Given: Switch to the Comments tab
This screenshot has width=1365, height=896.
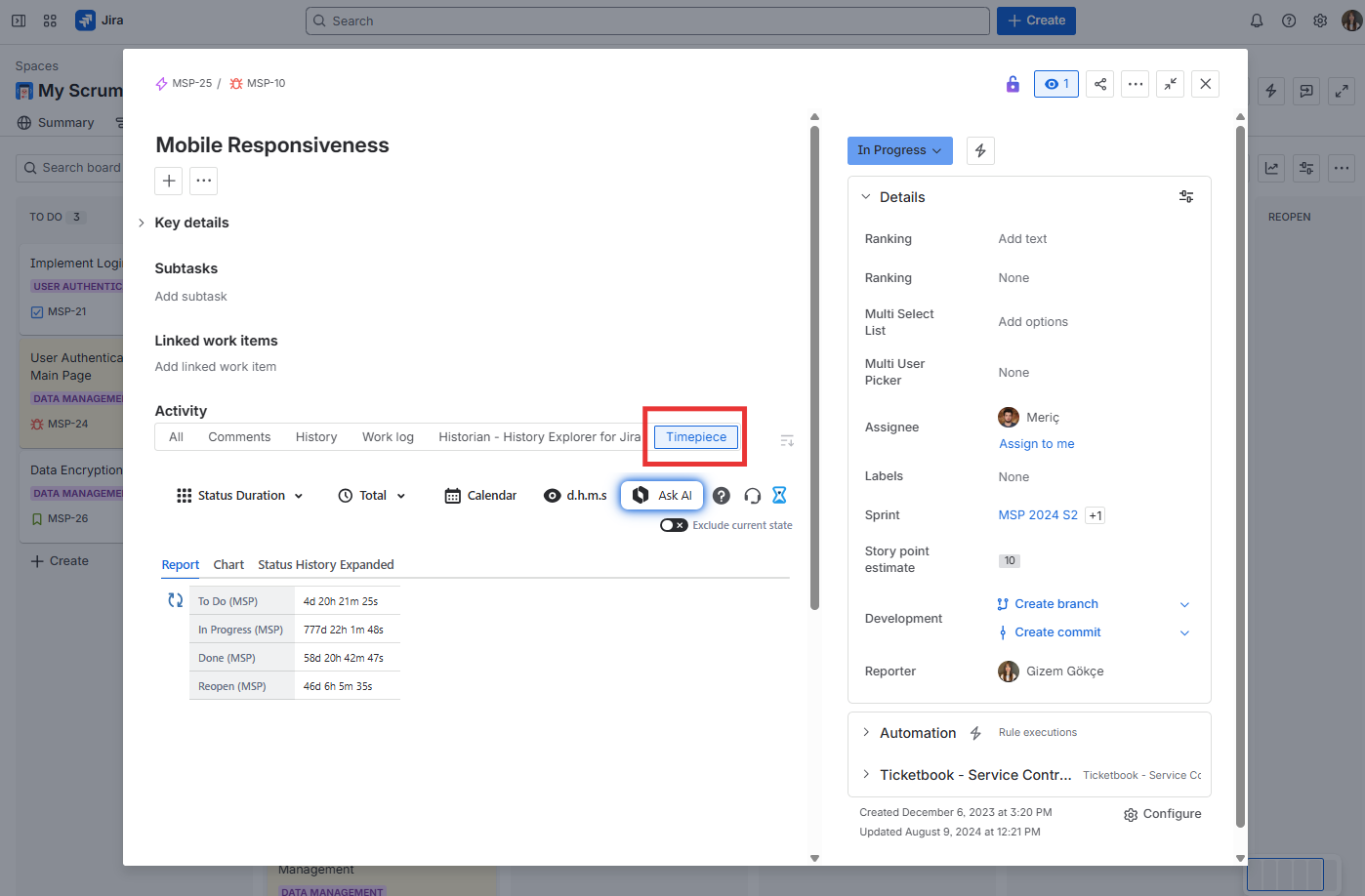Looking at the screenshot, I should (239, 437).
